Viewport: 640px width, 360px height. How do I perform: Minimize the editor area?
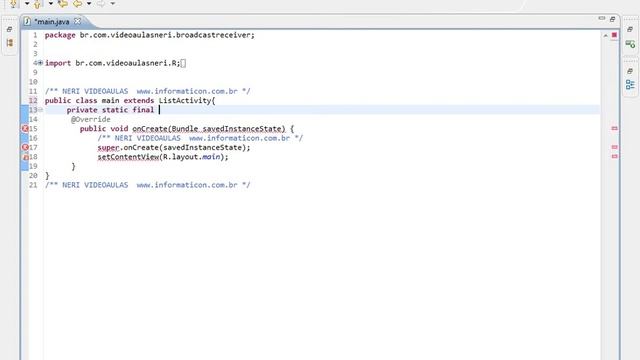pos(602,19)
